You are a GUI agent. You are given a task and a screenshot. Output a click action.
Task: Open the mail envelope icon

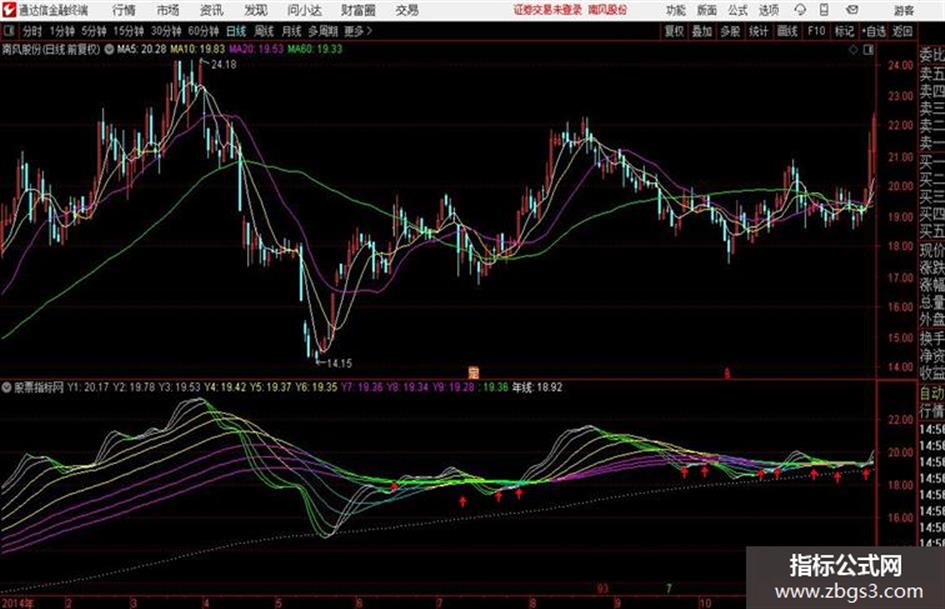pyautogui.click(x=852, y=10)
